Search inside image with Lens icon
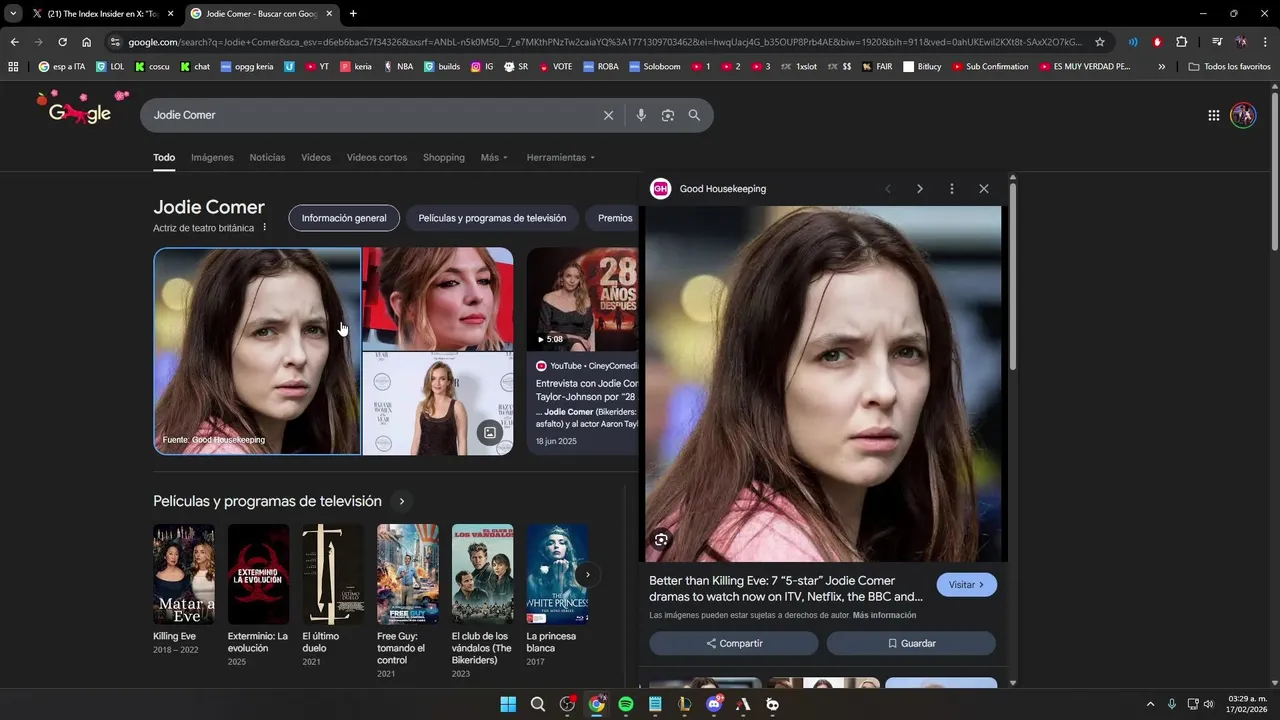Screen dimensions: 1280x720 pyautogui.click(x=661, y=540)
